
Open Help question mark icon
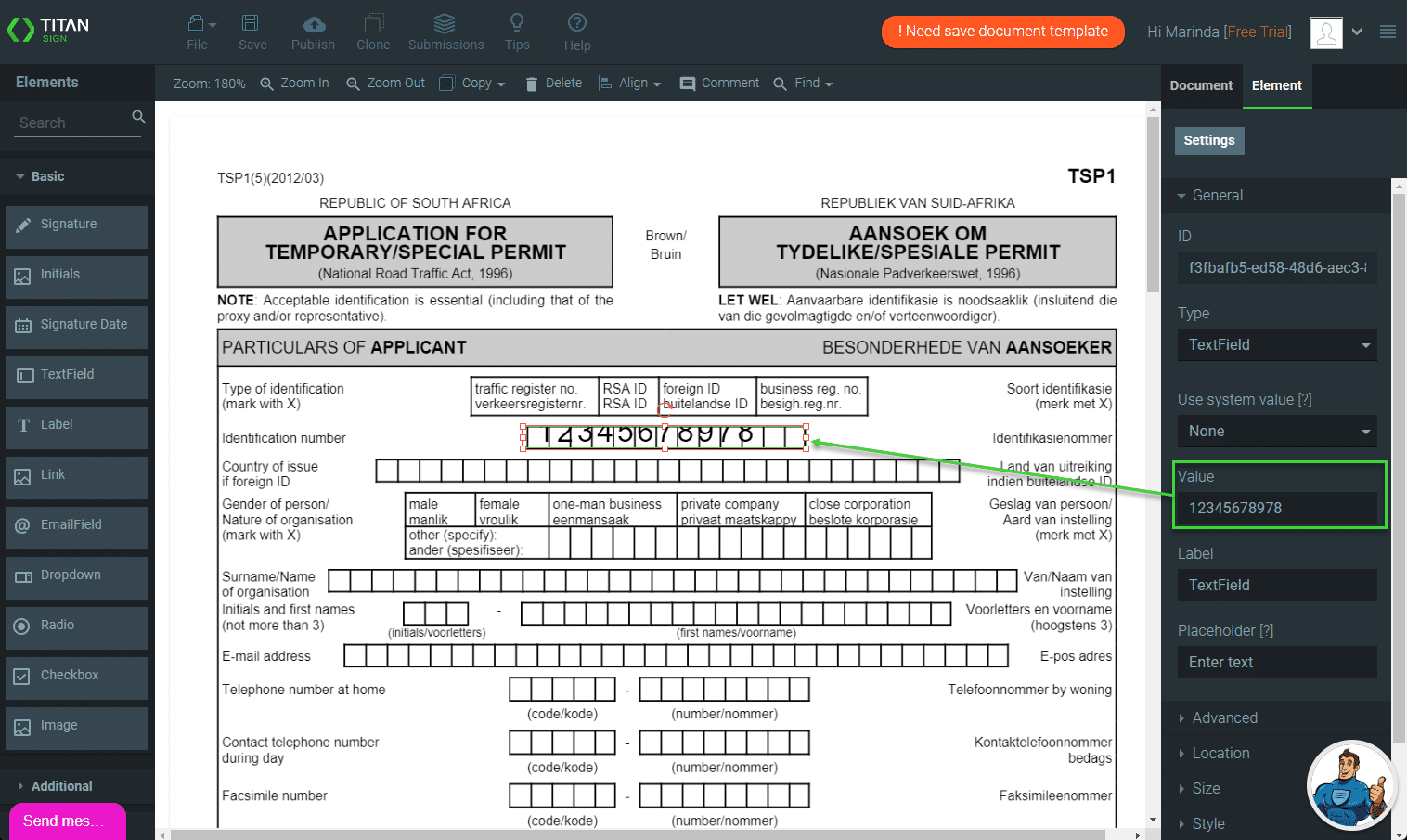(x=576, y=23)
